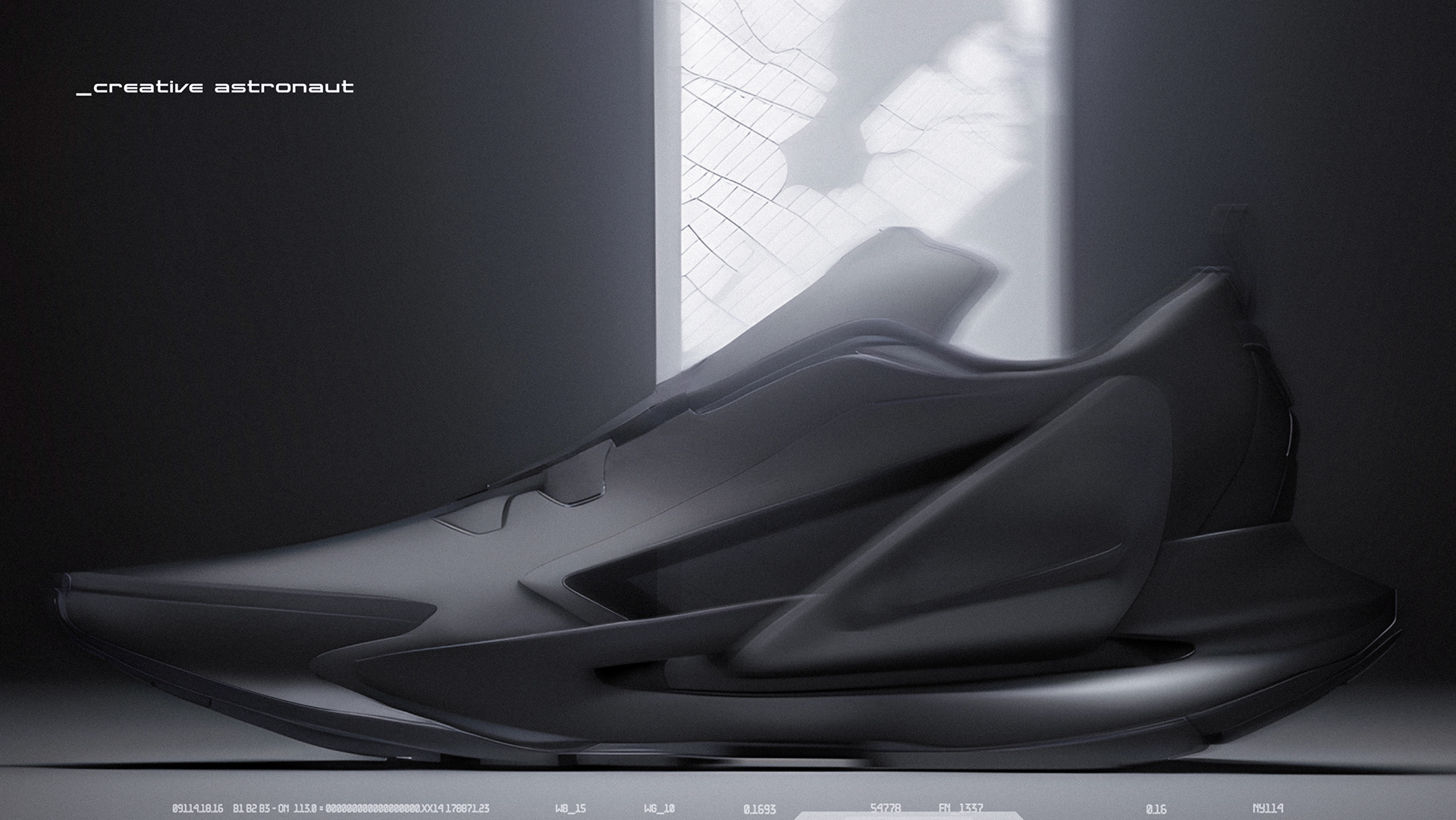Screen dimensions: 1456x820
Task: Click the B1 B2 B3 label
Action: coord(251,809)
